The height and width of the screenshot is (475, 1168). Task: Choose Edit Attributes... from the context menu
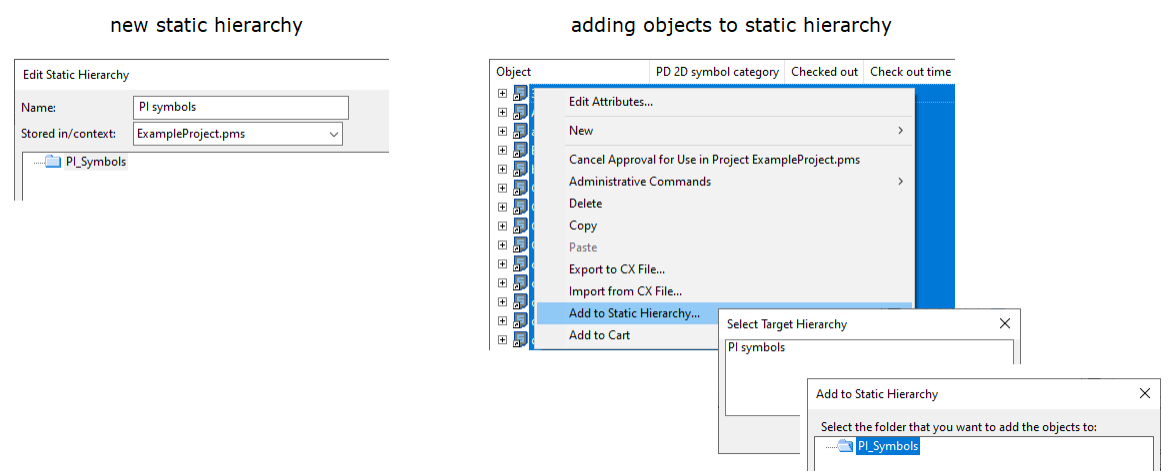pyautogui.click(x=610, y=101)
